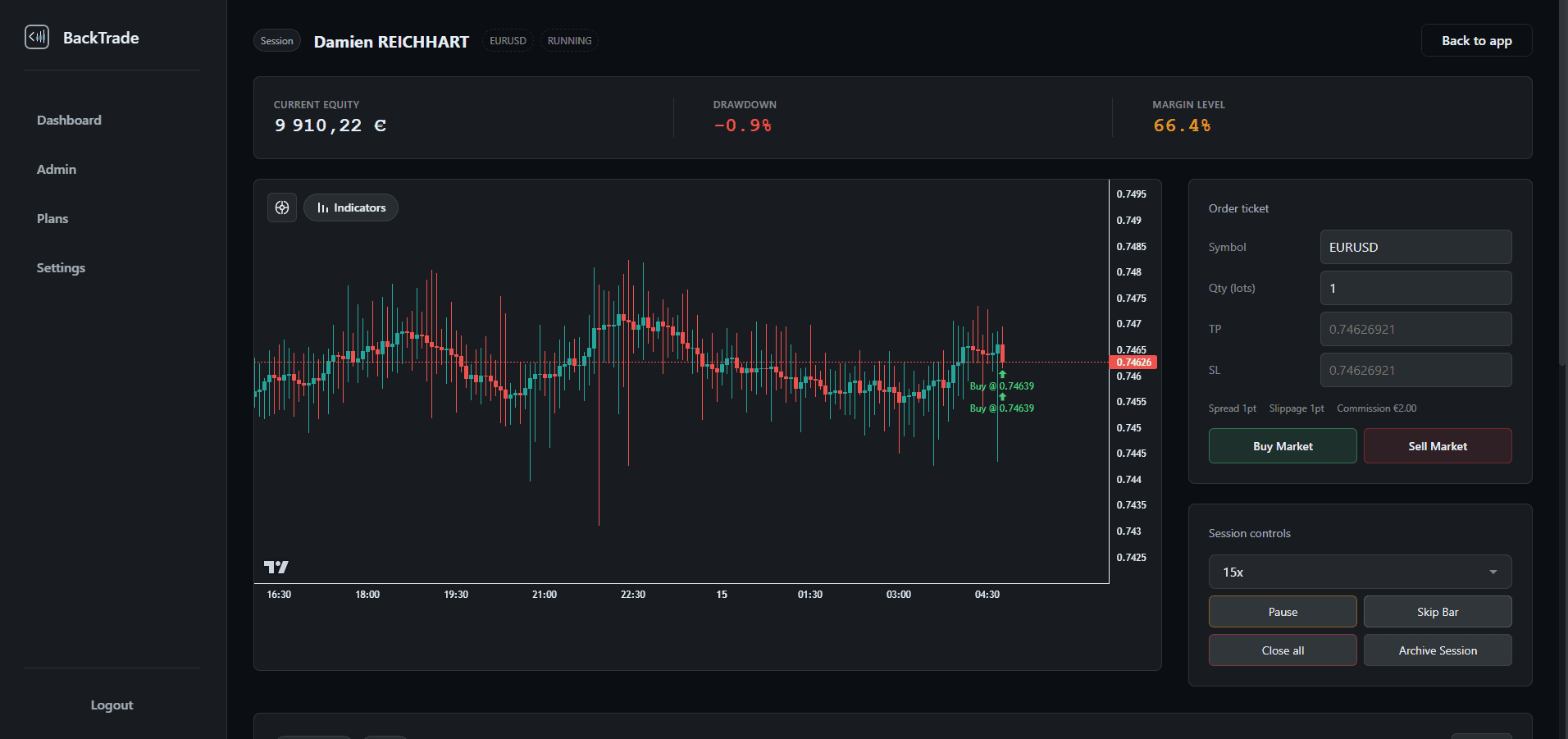Click the TP price field
Image resolution: width=1568 pixels, height=739 pixels.
click(x=1415, y=329)
